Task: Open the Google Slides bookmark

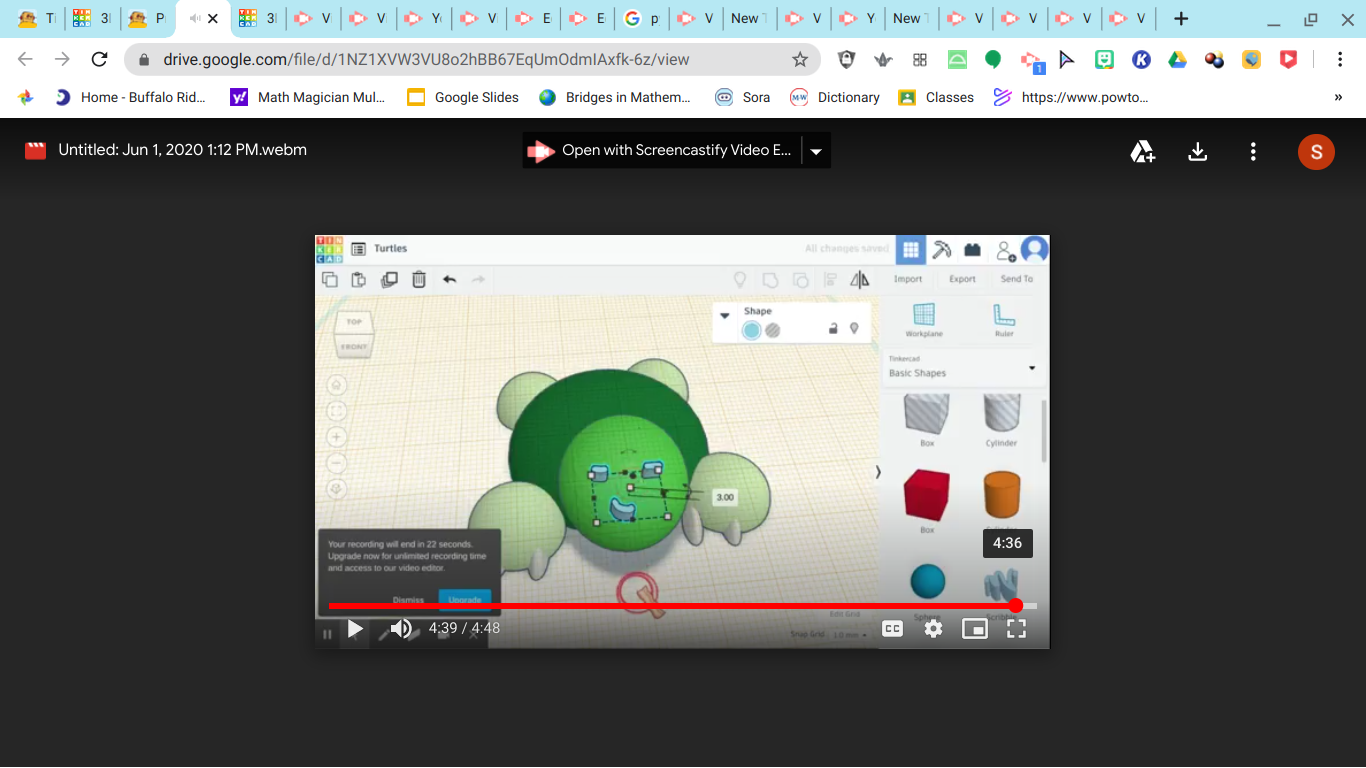Action: point(464,97)
